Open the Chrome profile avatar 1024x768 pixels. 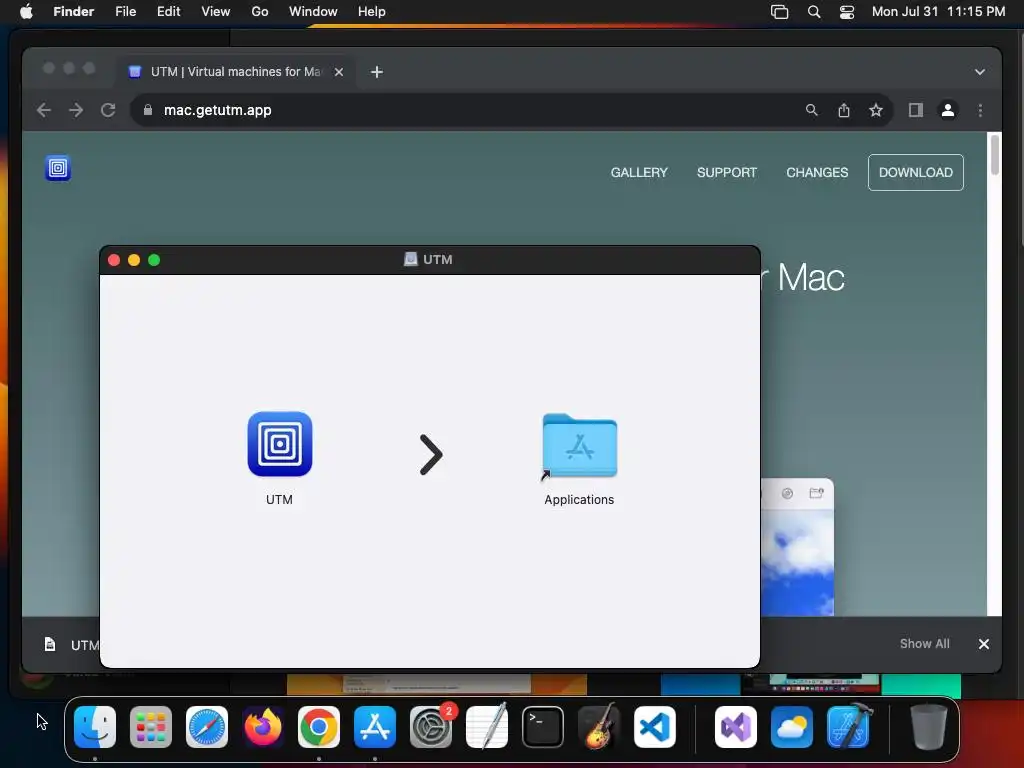948,110
